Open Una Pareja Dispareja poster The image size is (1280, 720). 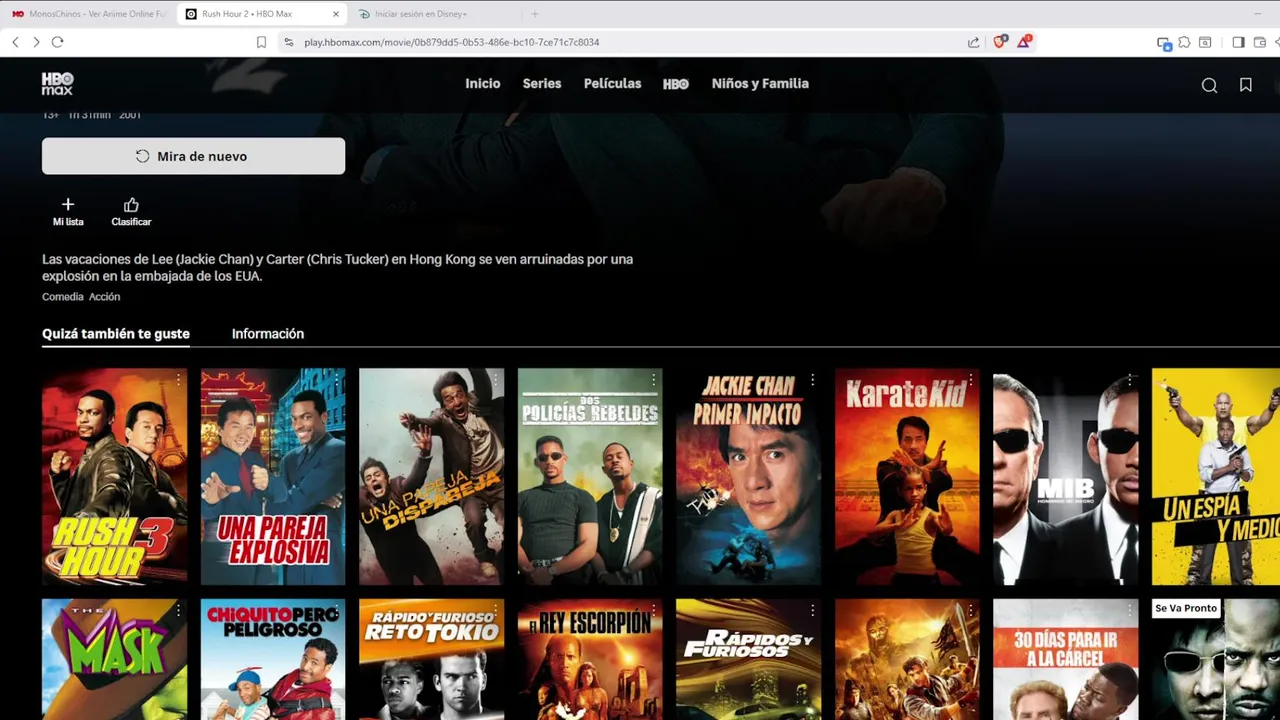[431, 476]
